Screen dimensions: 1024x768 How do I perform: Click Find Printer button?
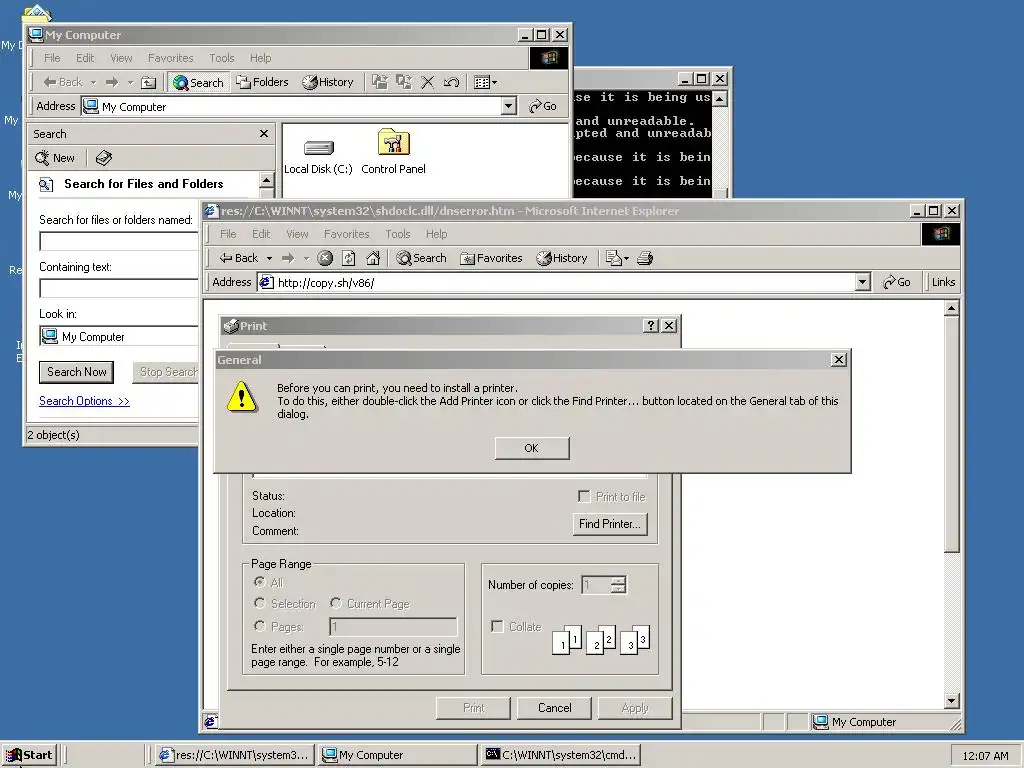pos(609,524)
